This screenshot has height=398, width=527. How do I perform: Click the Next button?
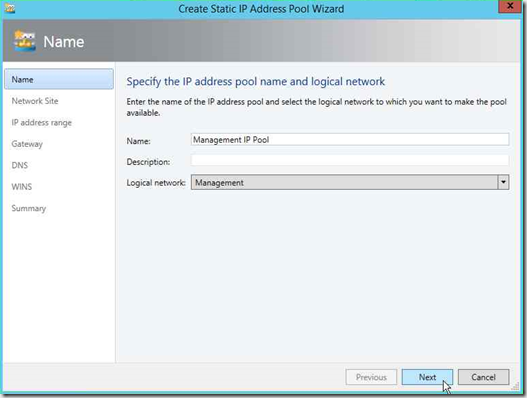427,377
